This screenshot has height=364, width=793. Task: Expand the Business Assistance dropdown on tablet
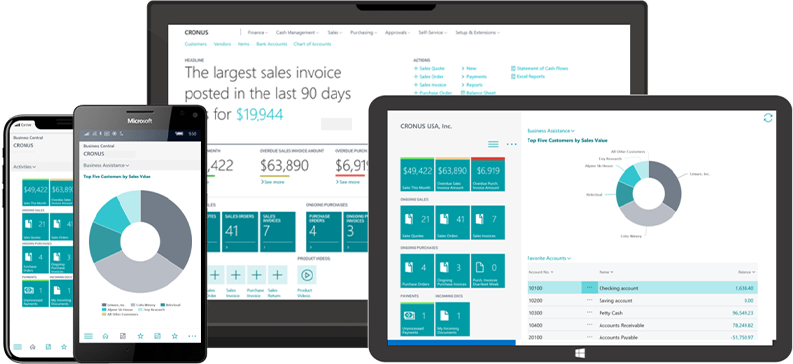point(550,131)
